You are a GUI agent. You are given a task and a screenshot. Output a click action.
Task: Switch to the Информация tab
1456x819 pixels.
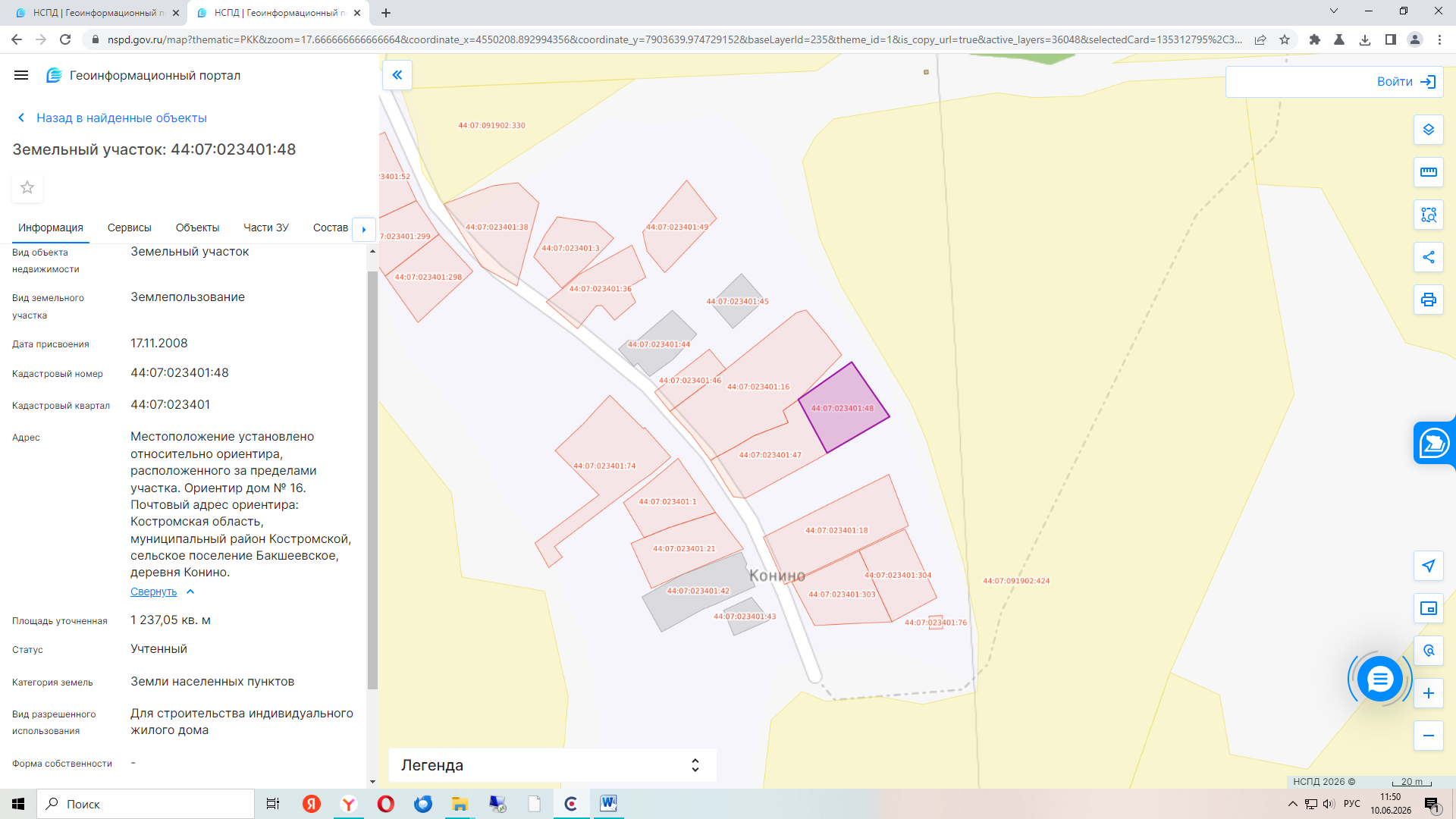[x=51, y=227]
